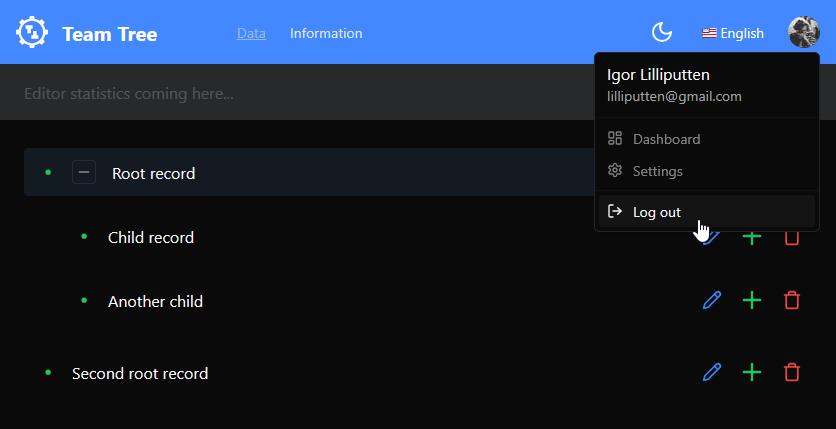
Task: Click the Settings gear icon
Action: 615,171
